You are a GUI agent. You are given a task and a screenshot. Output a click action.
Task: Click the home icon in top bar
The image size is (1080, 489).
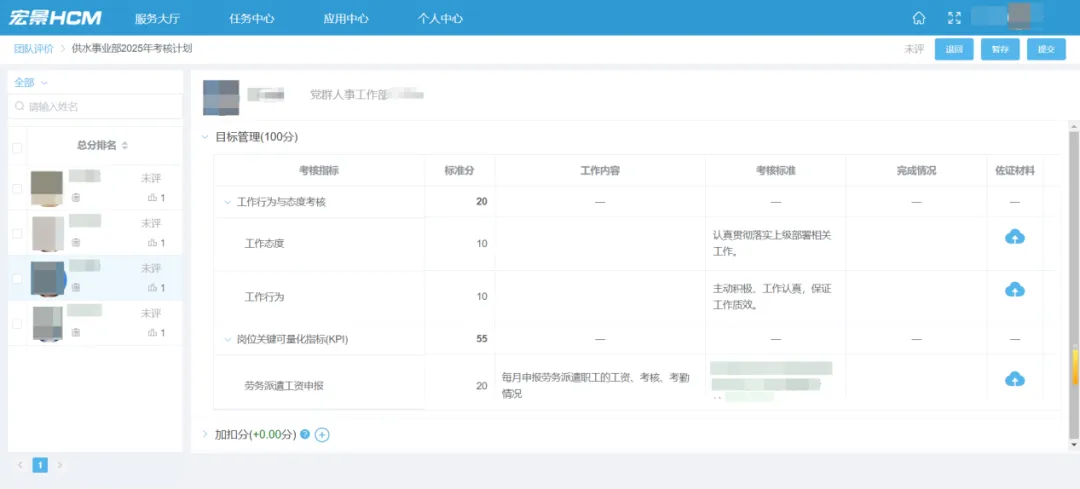point(918,19)
